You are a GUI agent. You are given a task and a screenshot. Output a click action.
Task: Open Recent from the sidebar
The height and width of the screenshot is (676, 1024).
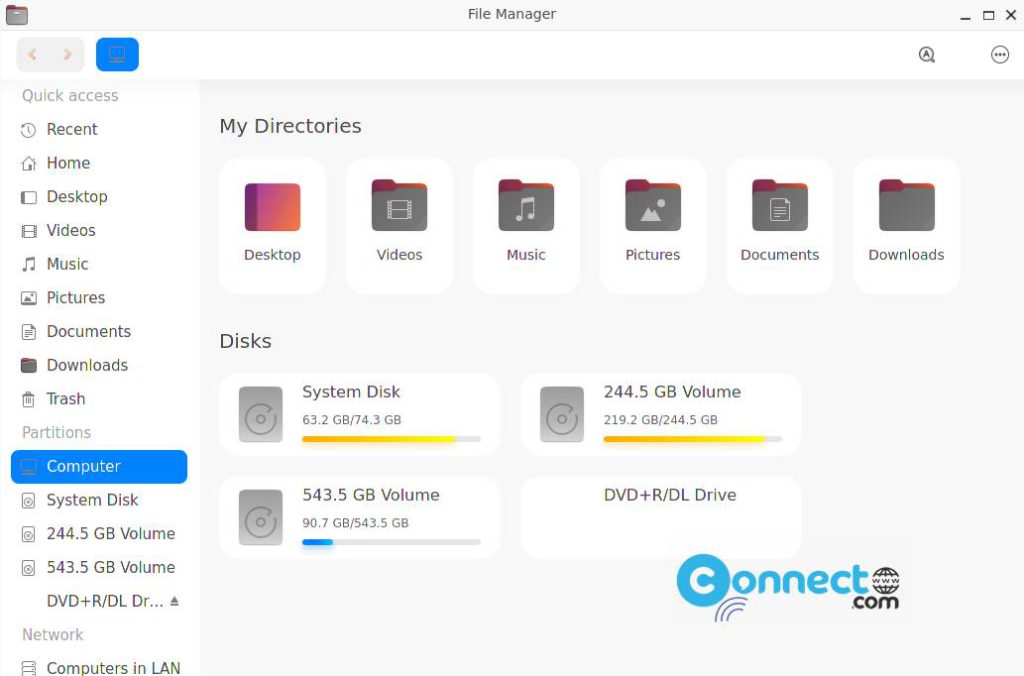point(70,129)
